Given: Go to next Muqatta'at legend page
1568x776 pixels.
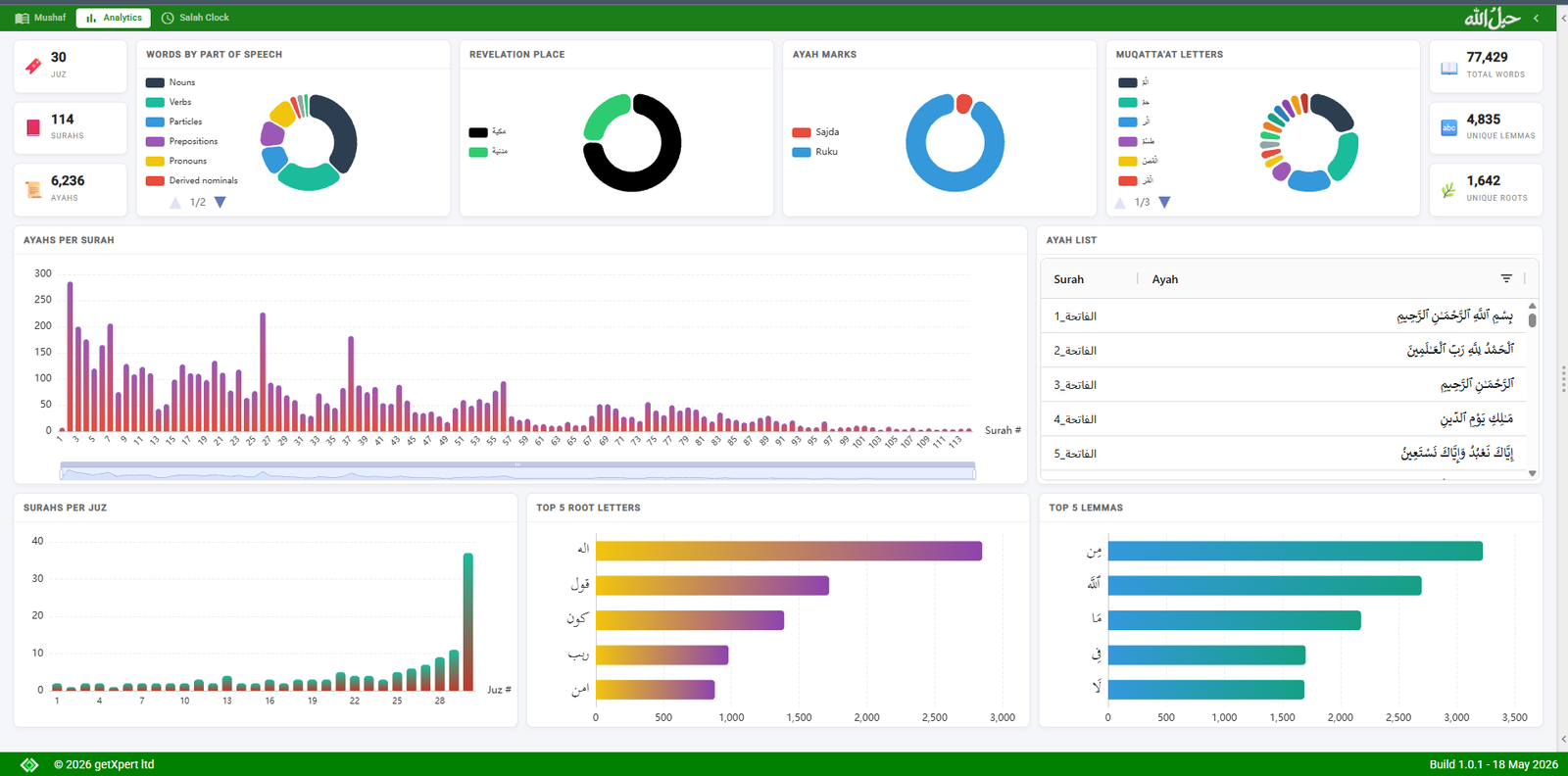Looking at the screenshot, I should pyautogui.click(x=1165, y=202).
